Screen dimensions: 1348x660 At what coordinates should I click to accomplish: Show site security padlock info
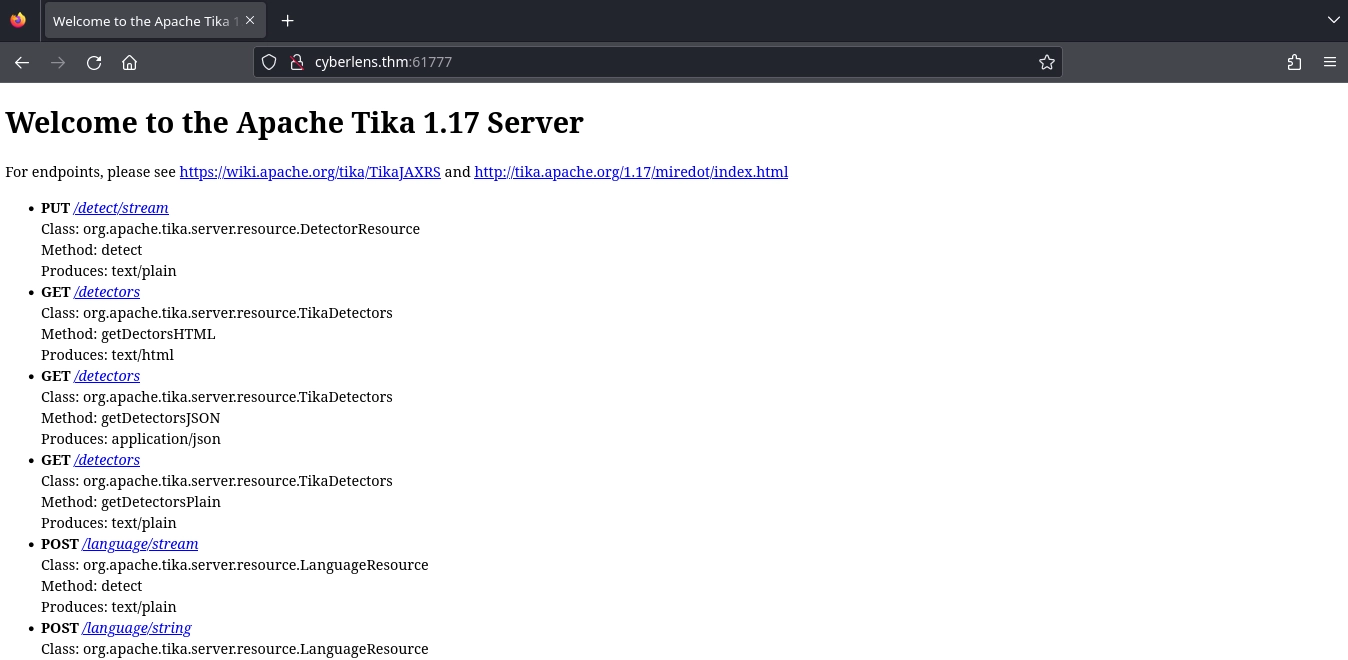296,62
